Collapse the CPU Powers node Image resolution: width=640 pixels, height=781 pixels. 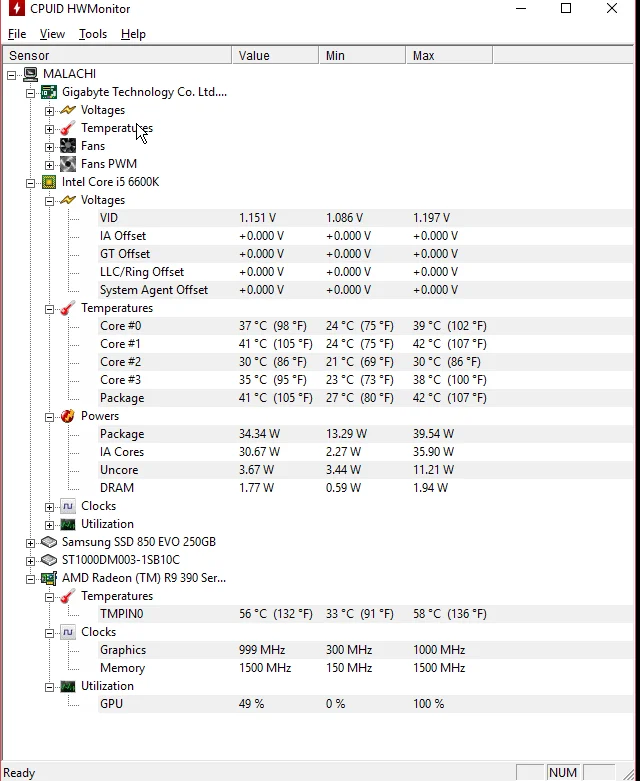pyautogui.click(x=49, y=417)
